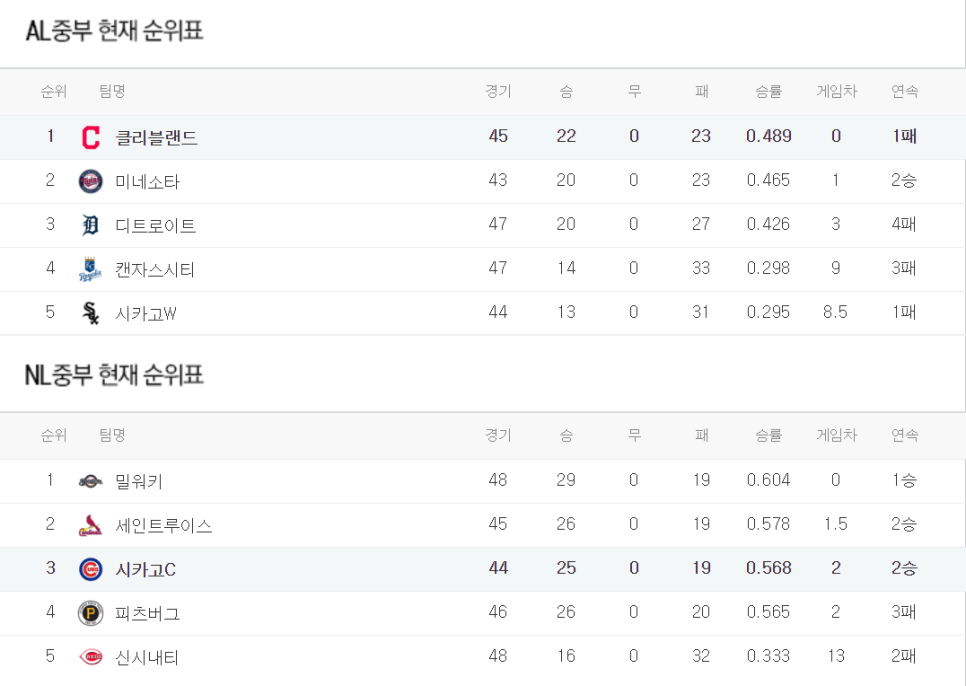
Task: Click the AL중부 현재 순위표 heading
Action: (115, 30)
